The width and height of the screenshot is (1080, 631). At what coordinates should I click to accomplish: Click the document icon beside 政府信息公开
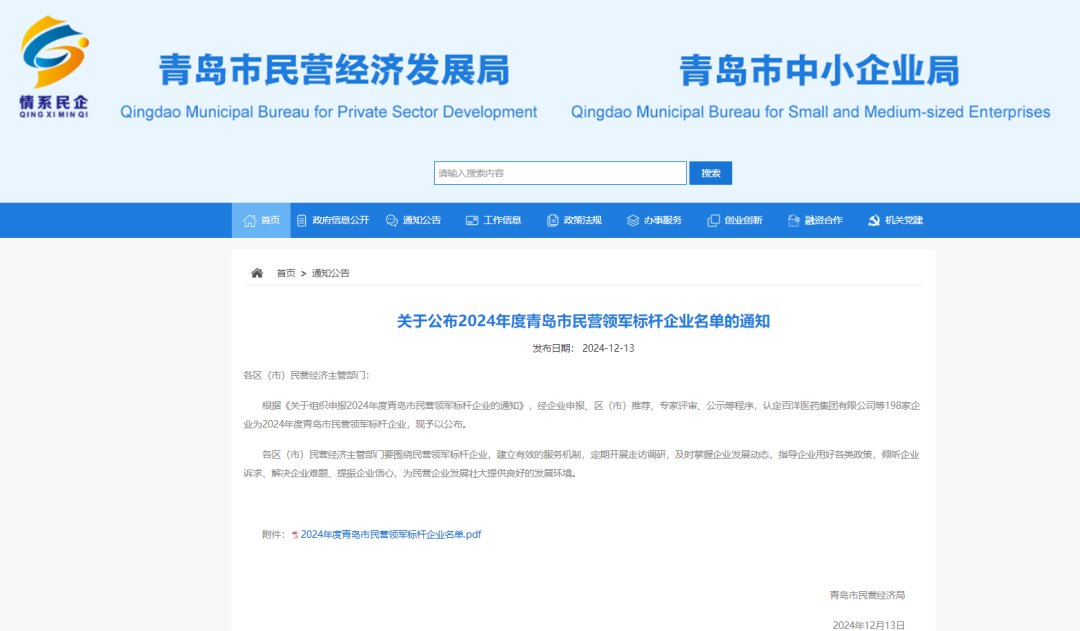click(x=300, y=220)
